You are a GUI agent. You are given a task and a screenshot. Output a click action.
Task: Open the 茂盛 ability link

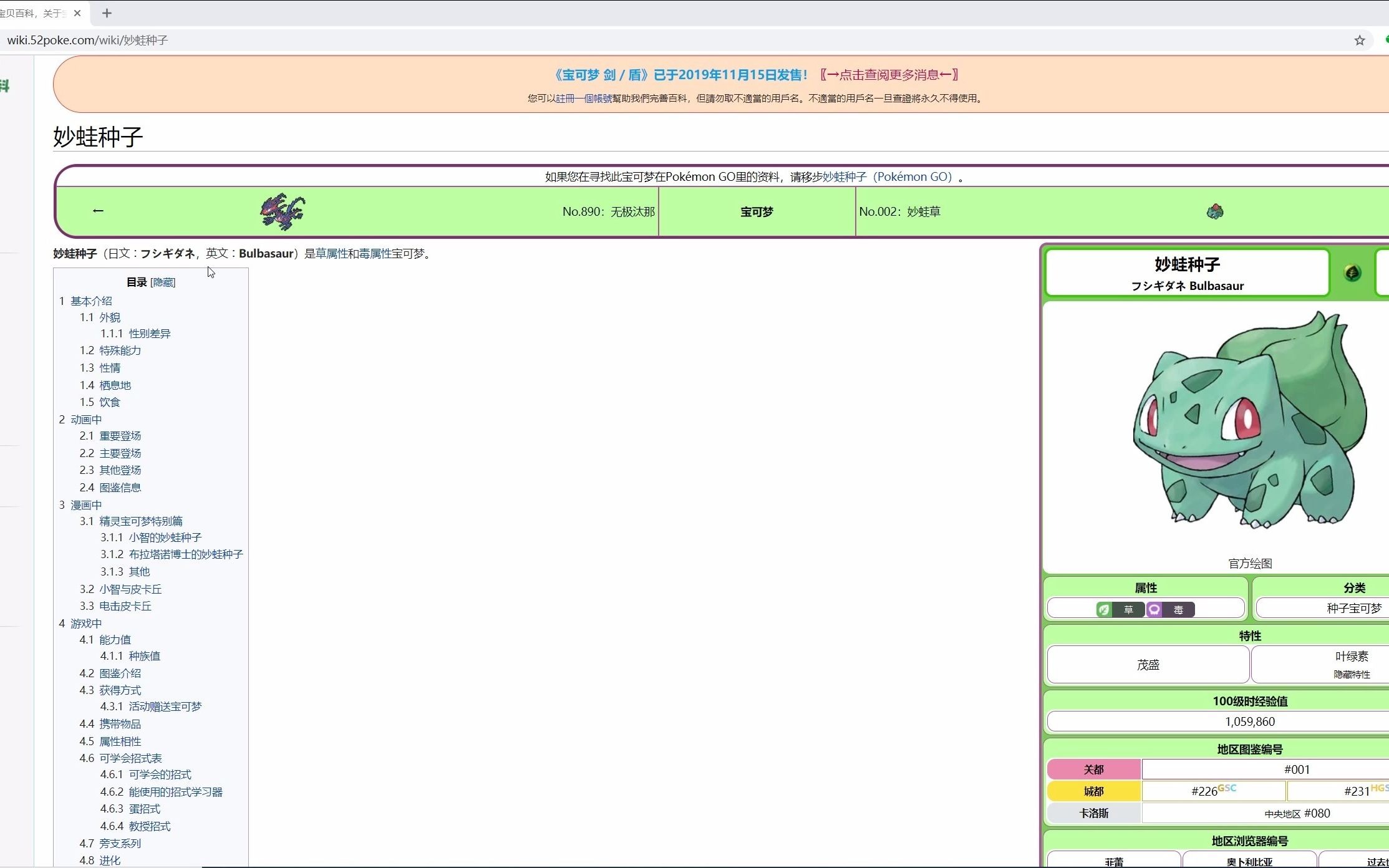click(1148, 665)
